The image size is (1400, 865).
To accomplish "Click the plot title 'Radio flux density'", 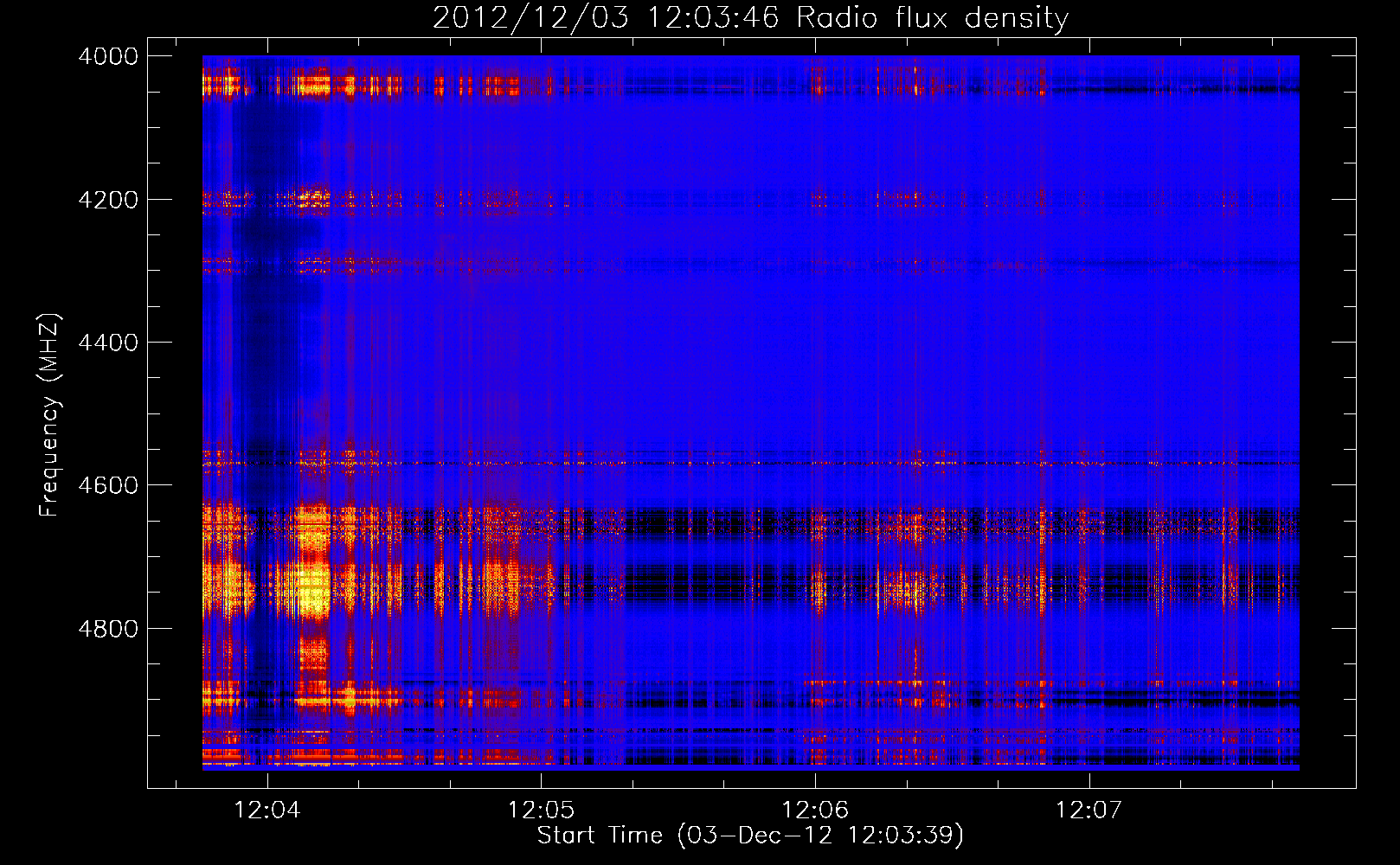I will pos(932,18).
